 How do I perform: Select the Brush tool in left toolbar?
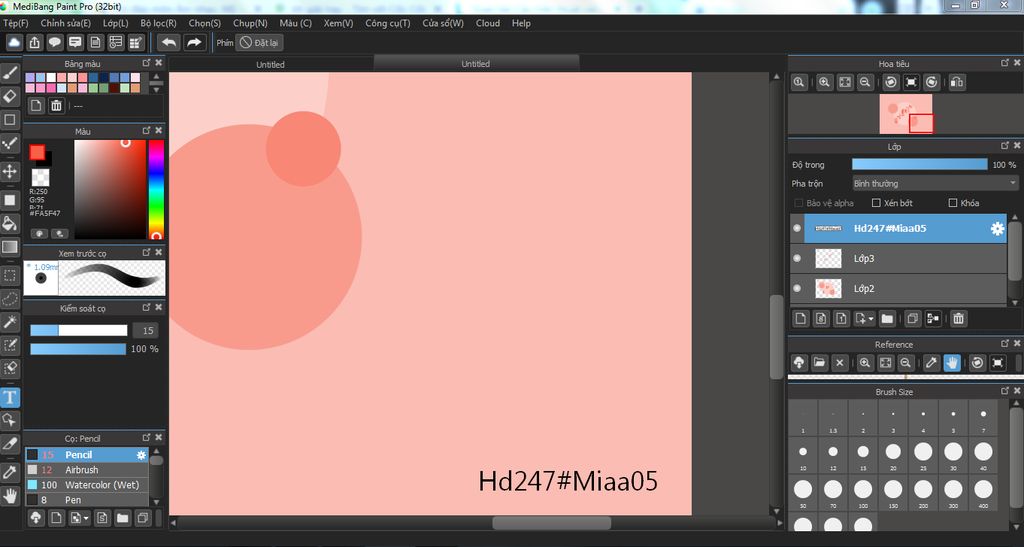(x=10, y=72)
